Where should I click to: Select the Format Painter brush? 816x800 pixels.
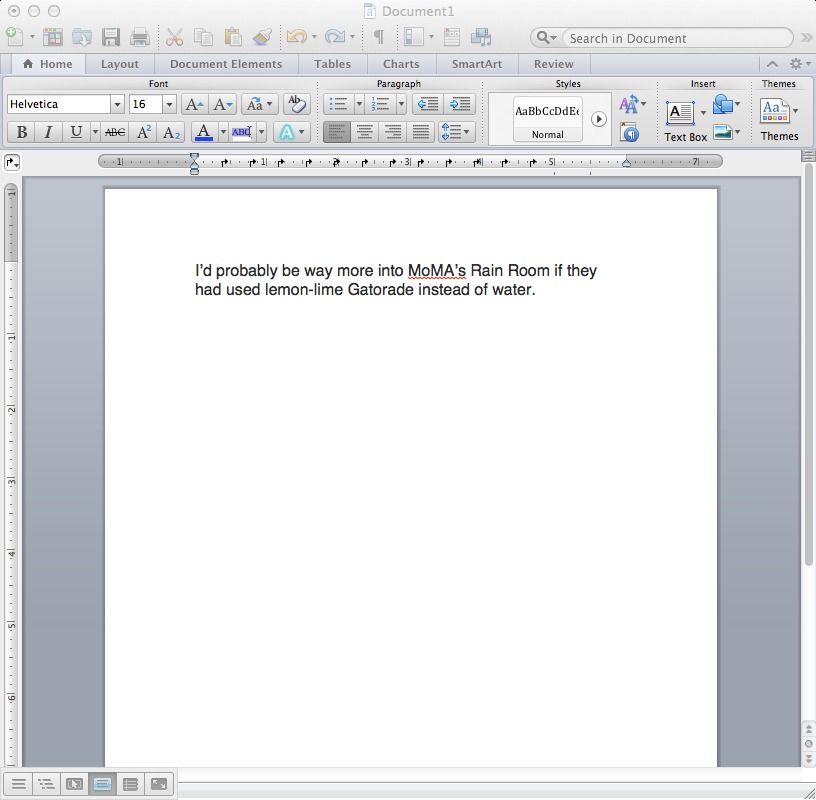point(262,37)
